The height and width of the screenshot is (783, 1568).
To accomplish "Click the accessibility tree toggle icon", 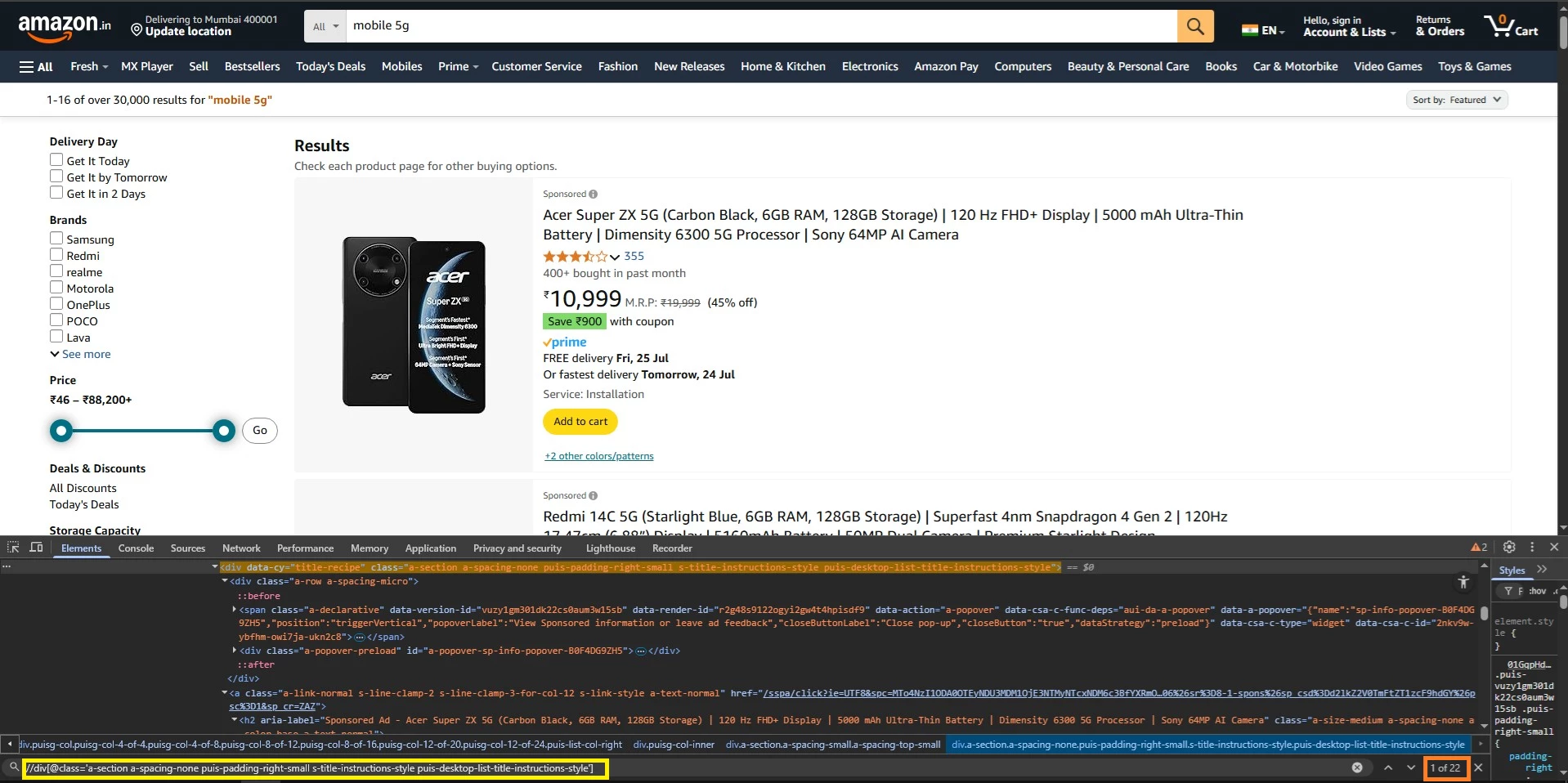I will click(1463, 582).
